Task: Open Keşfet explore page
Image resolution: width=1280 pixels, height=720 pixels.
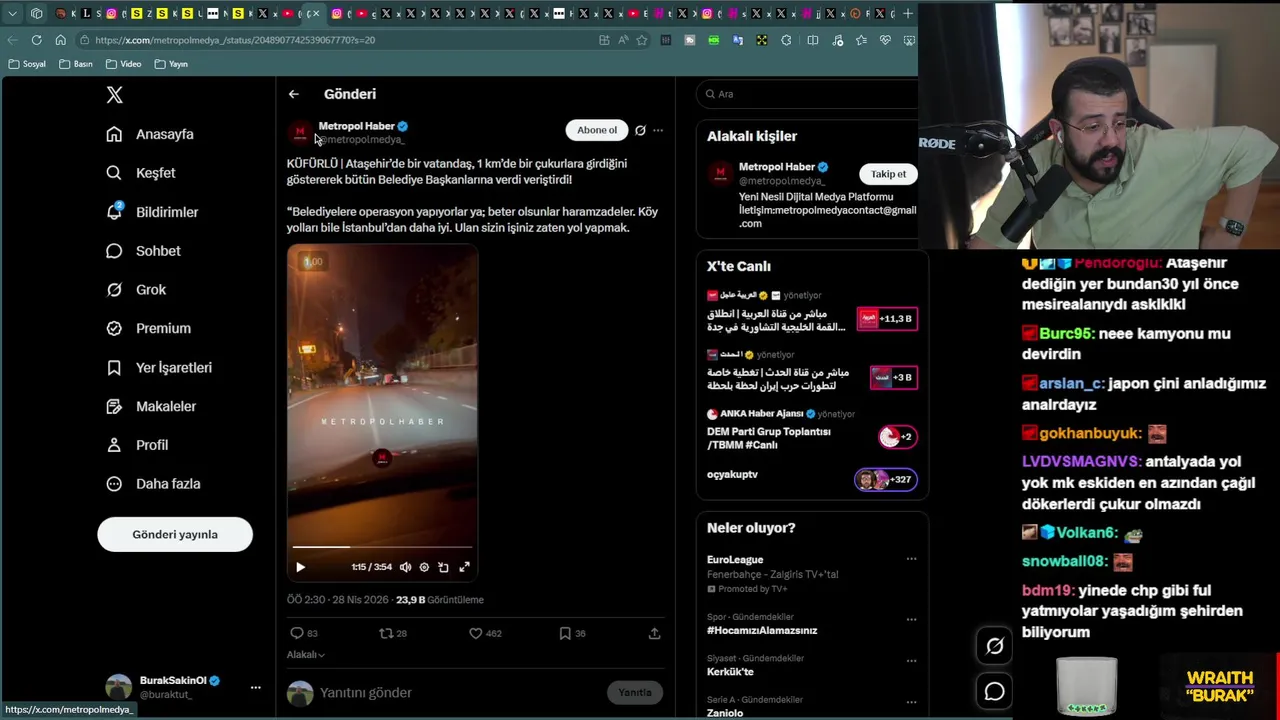Action: pyautogui.click(x=141, y=173)
